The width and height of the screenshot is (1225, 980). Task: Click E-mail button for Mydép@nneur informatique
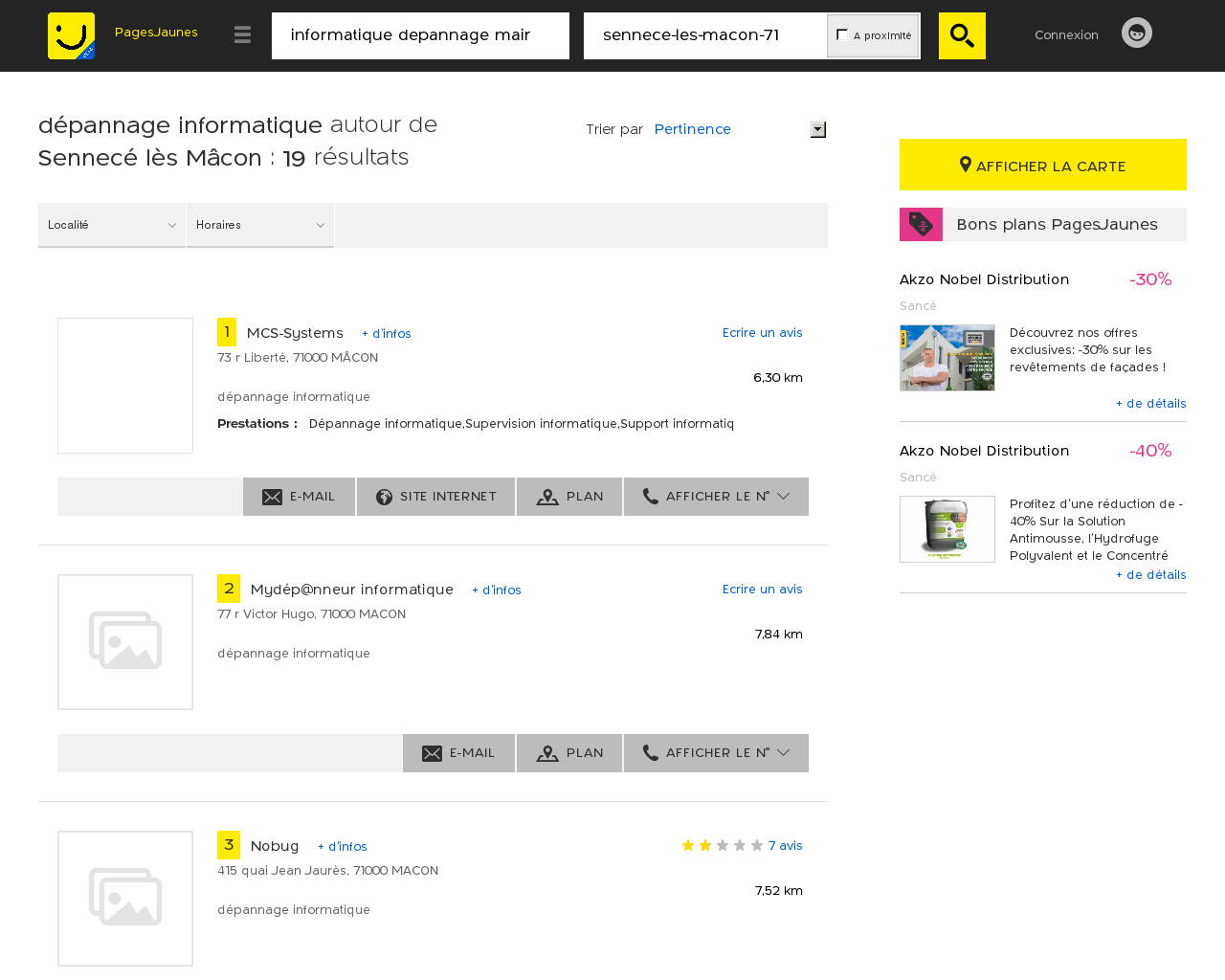pos(458,753)
